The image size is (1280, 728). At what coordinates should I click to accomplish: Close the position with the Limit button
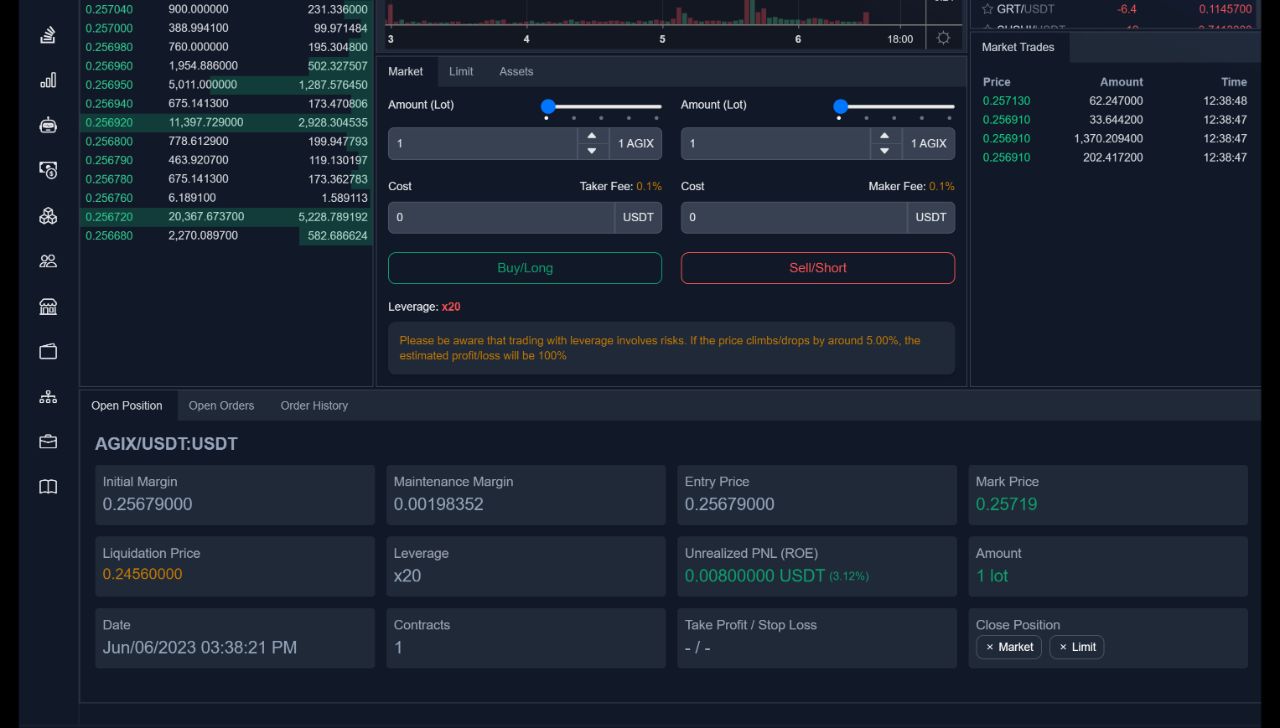point(1077,647)
